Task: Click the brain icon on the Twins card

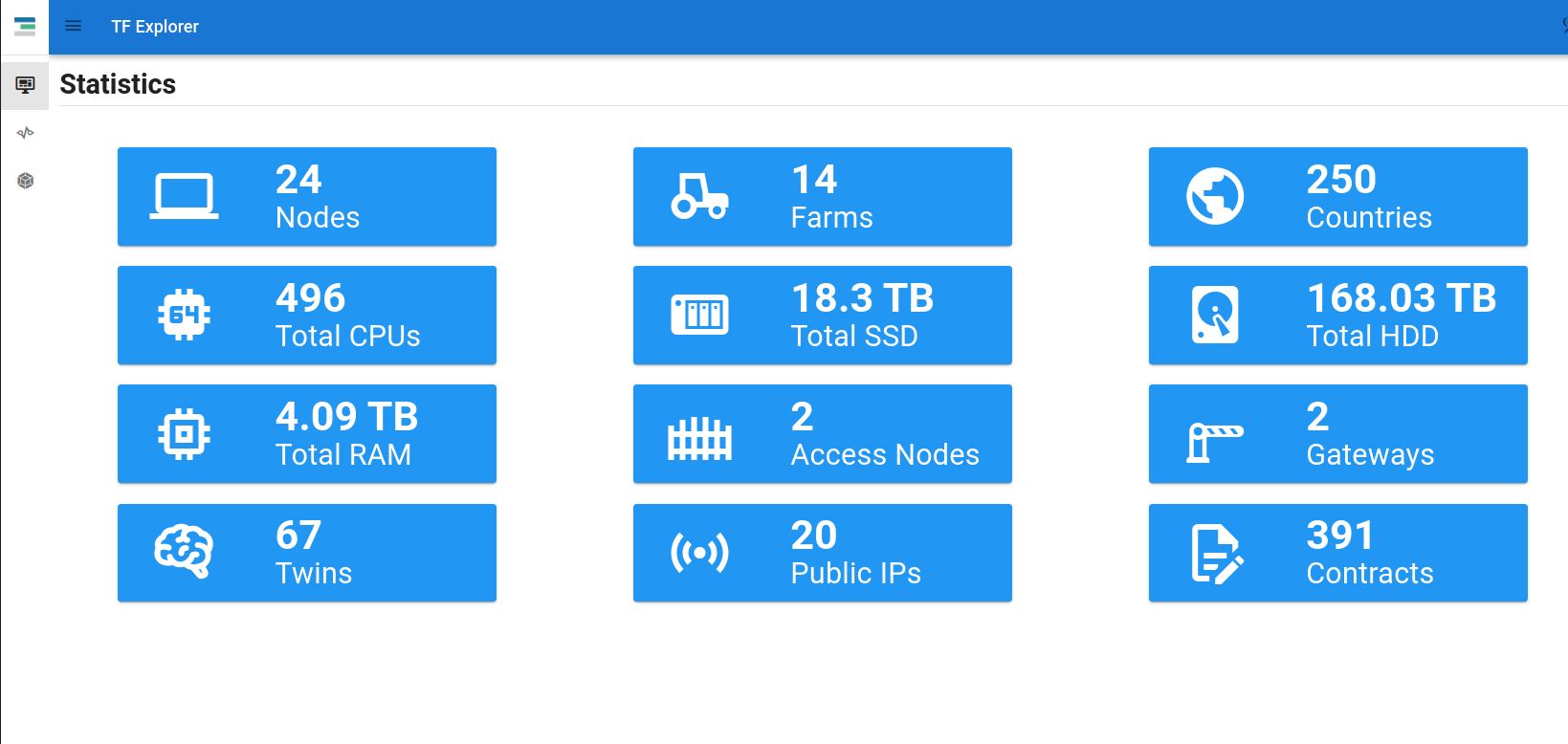Action: click(x=184, y=552)
